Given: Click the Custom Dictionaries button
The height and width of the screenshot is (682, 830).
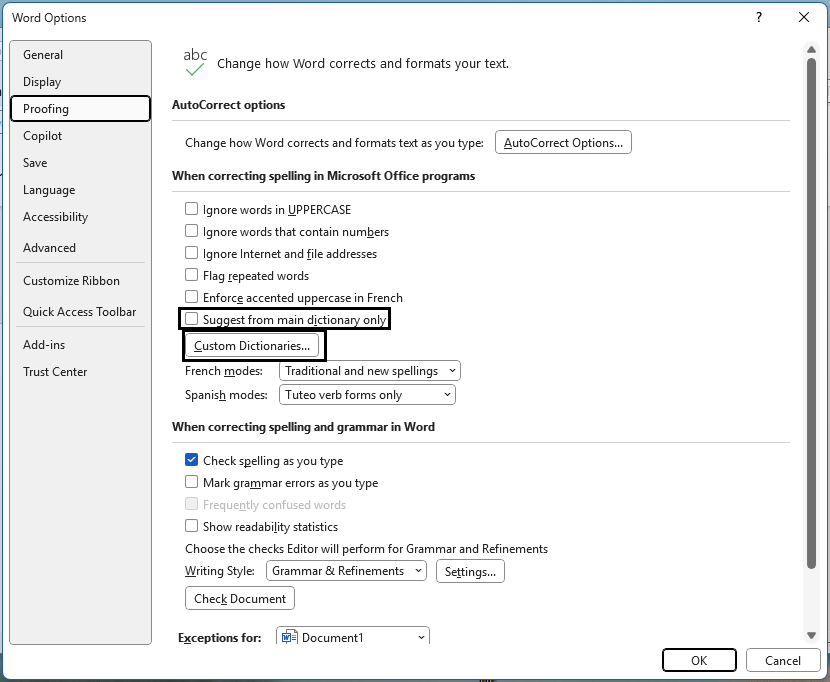Looking at the screenshot, I should pos(252,346).
